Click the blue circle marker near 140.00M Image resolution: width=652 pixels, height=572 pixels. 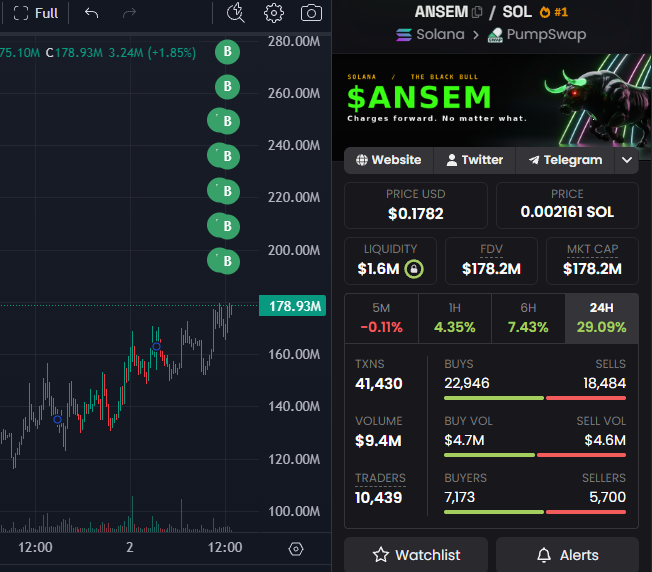[58, 419]
